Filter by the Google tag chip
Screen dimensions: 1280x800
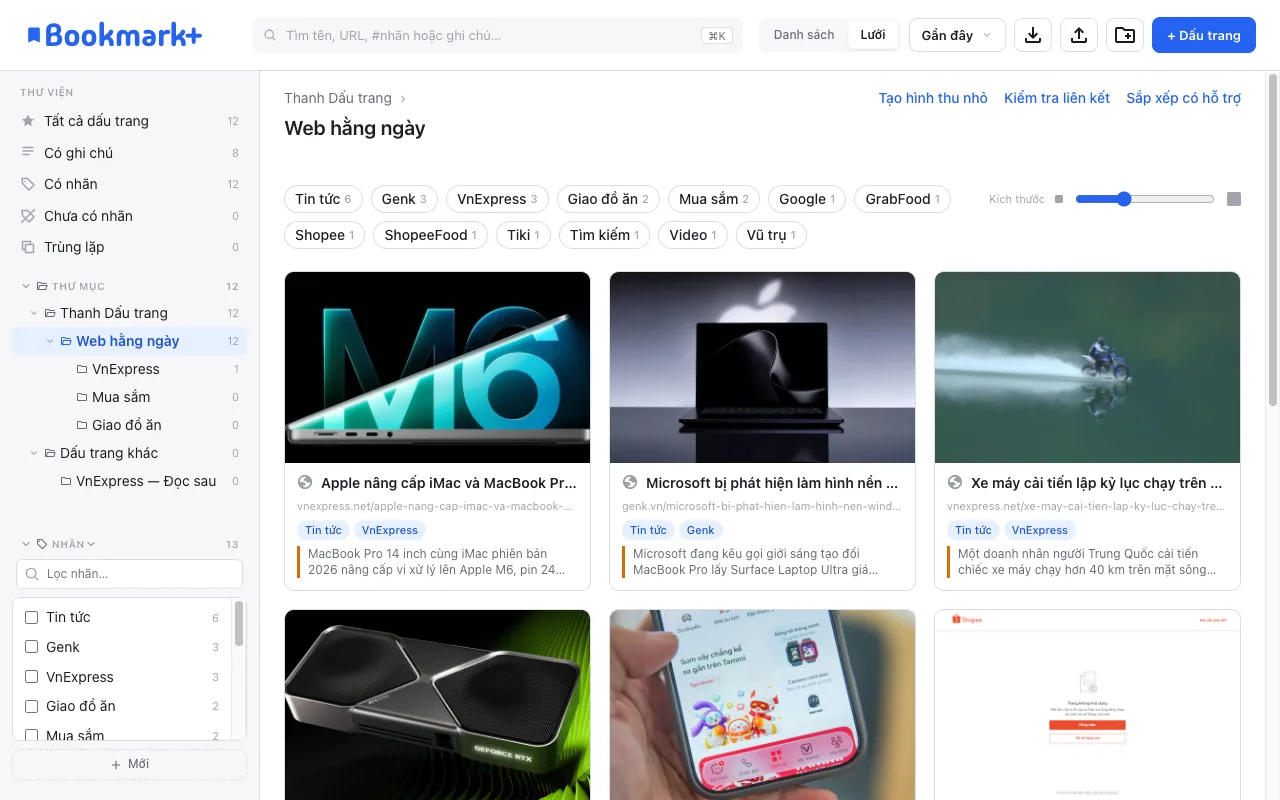tap(807, 199)
